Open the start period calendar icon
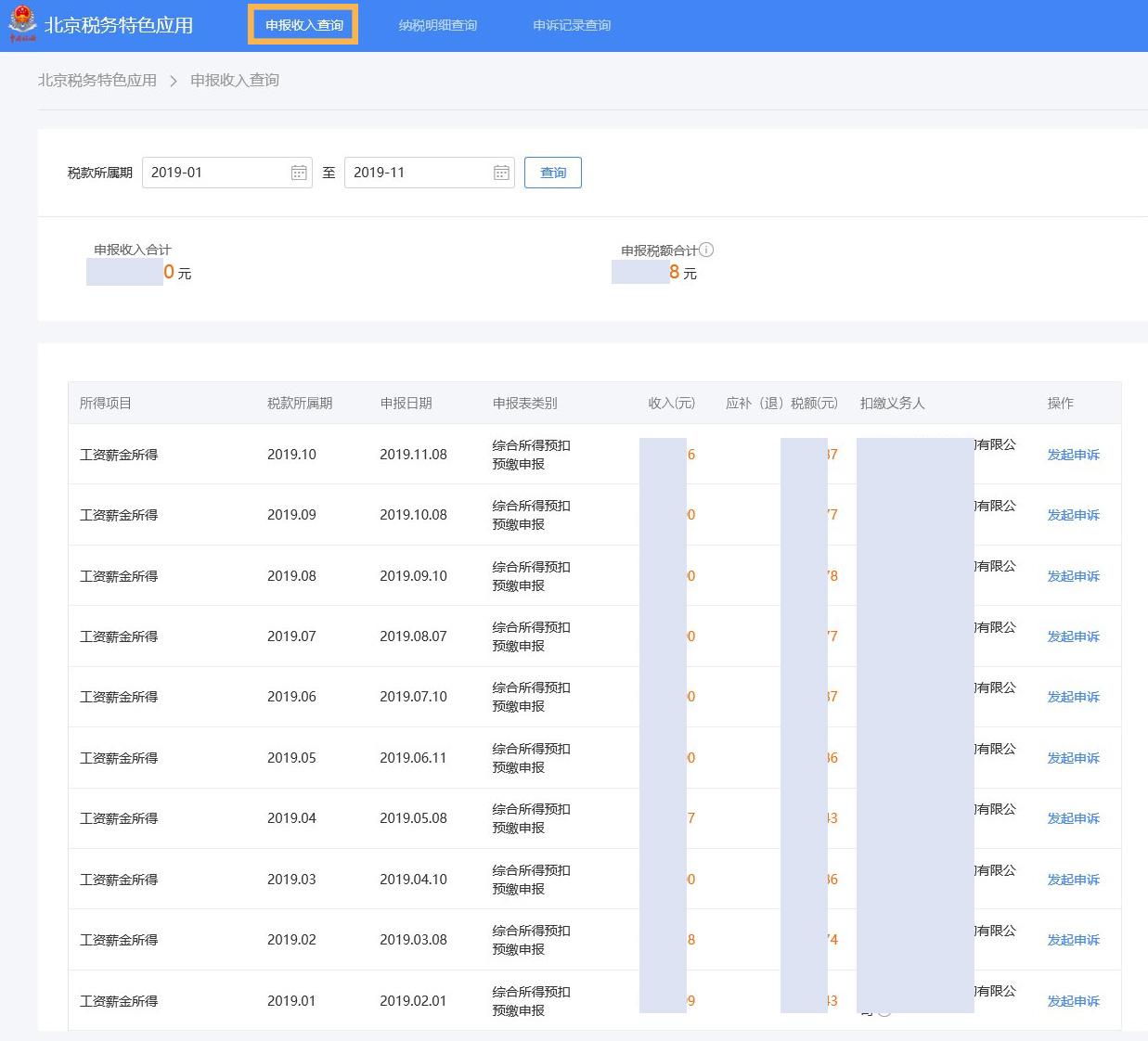Screen dimensions: 1148x1041 pos(299,173)
